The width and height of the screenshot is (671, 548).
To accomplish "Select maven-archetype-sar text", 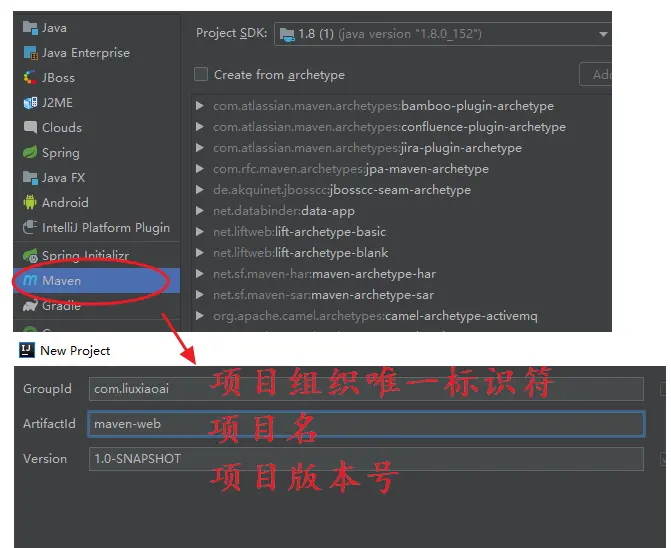I will [x=372, y=295].
